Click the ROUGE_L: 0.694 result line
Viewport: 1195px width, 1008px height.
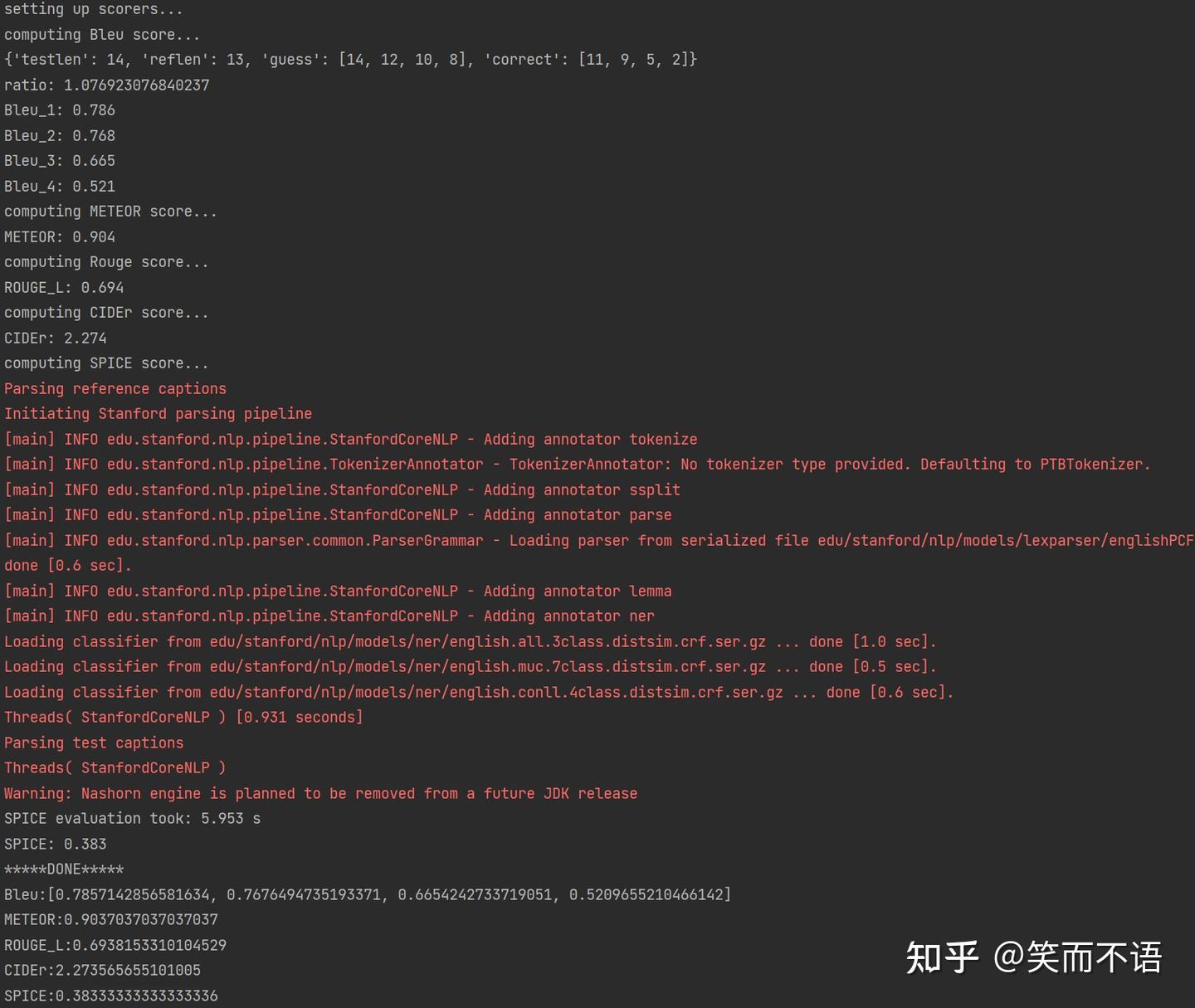pos(64,288)
